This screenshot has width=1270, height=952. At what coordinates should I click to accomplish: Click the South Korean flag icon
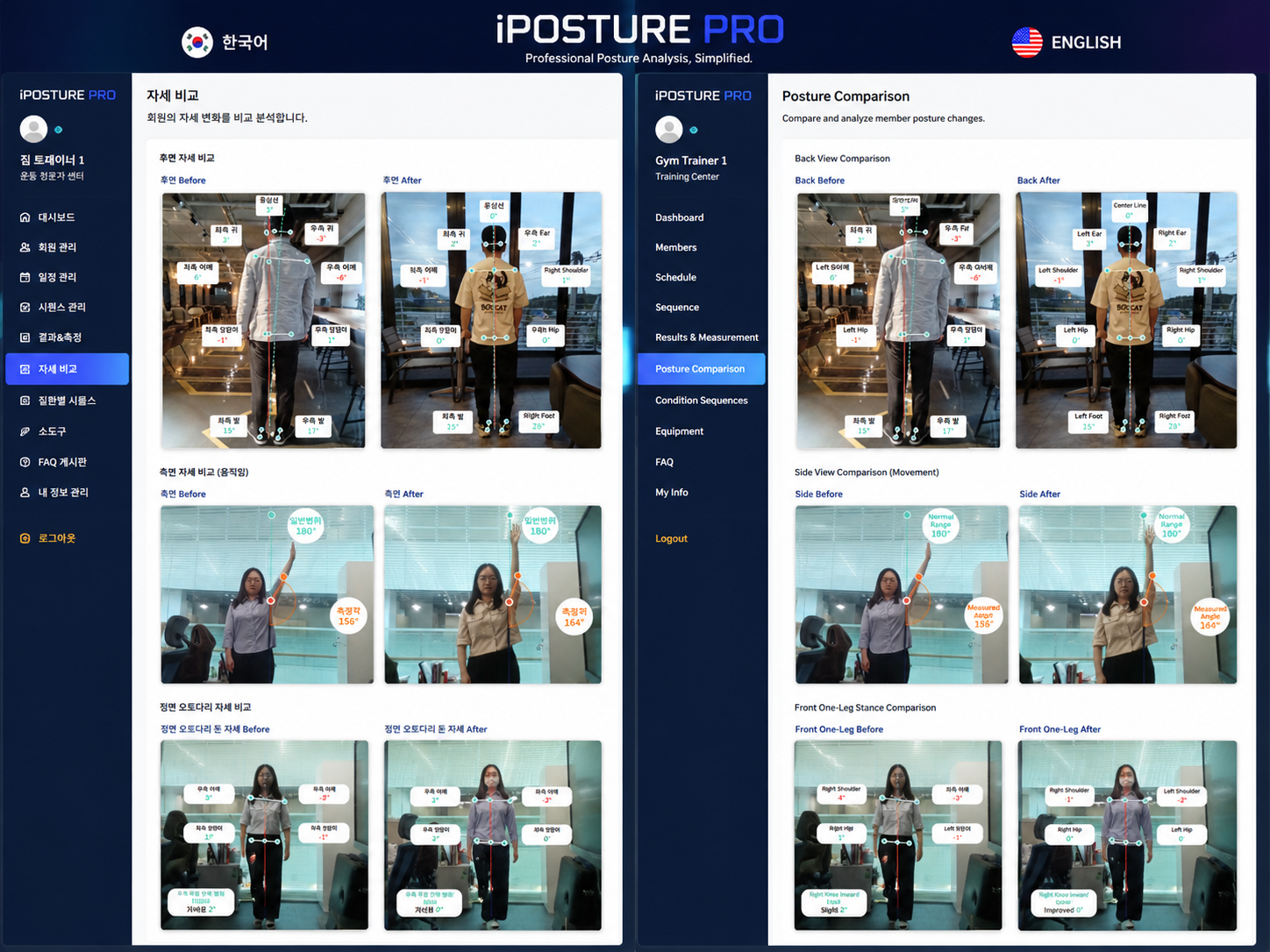coord(197,42)
